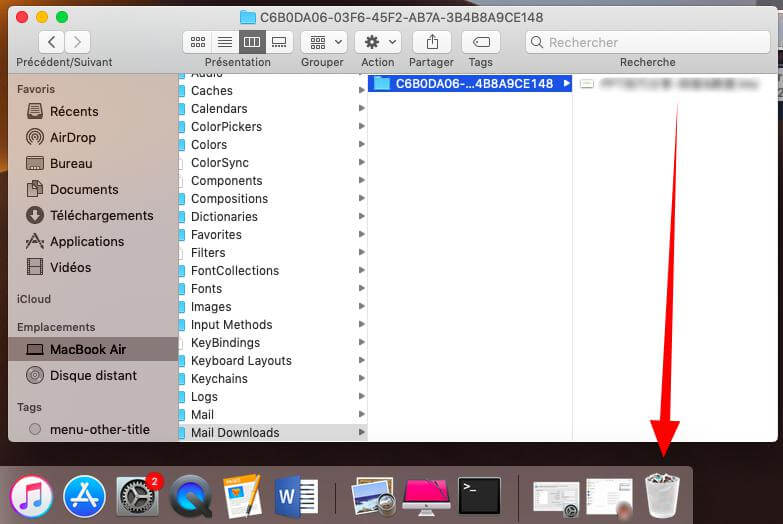Open AirDrop in the sidebar
The height and width of the screenshot is (524, 783).
71,137
